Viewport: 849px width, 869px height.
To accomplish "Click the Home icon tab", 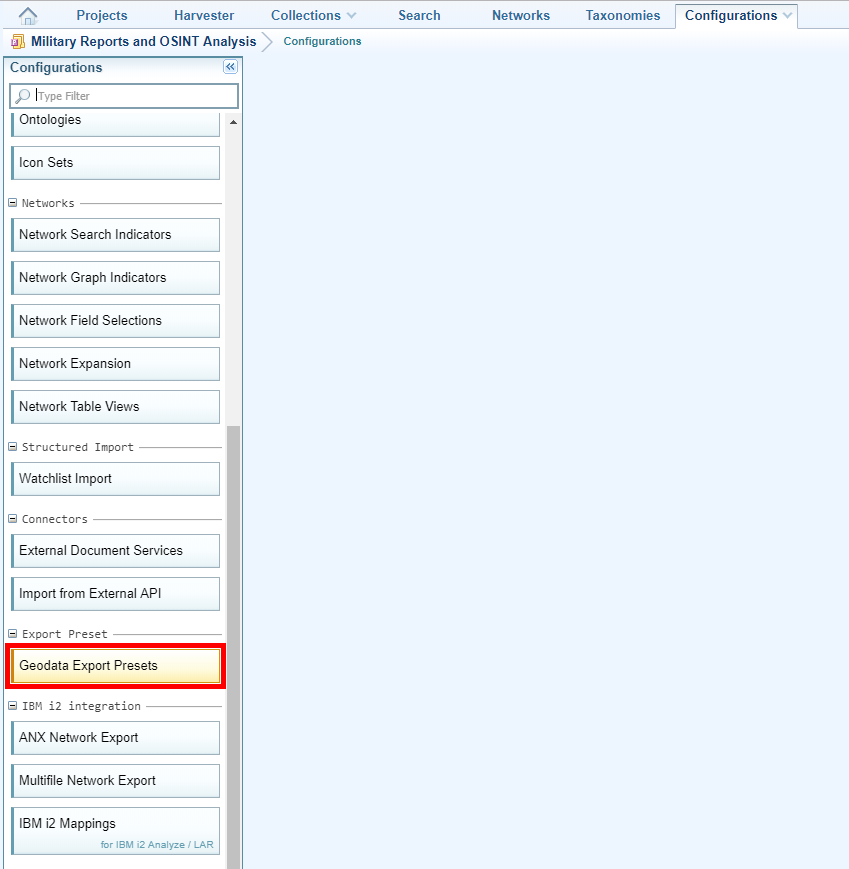I will click(x=28, y=16).
